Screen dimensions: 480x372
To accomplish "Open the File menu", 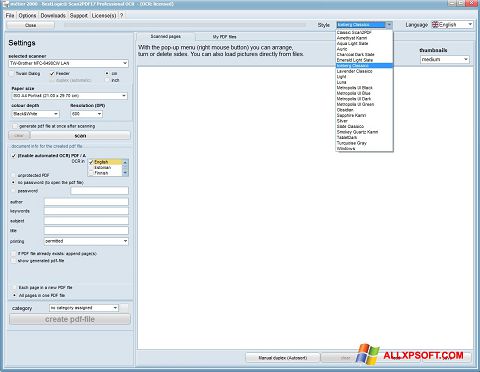I will [x=10, y=16].
